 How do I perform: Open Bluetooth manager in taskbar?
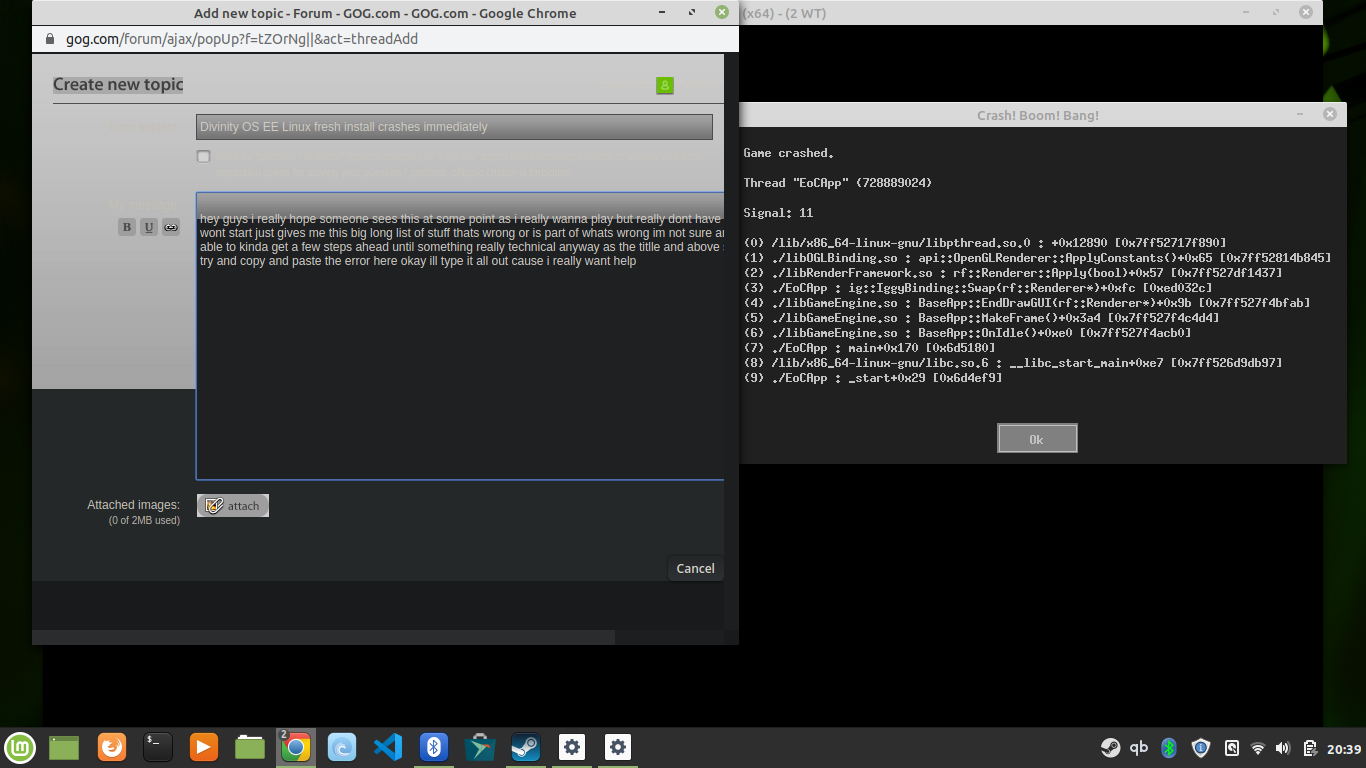click(434, 747)
